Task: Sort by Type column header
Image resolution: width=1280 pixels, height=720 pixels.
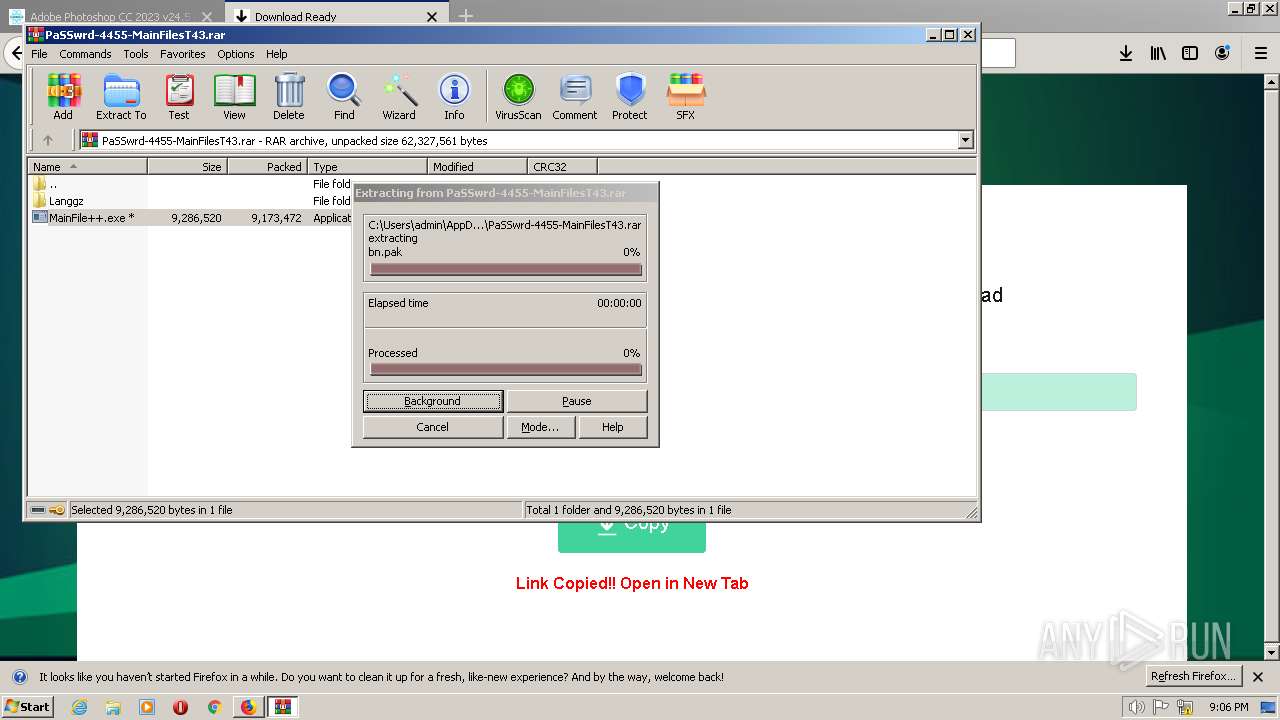Action: (367, 167)
